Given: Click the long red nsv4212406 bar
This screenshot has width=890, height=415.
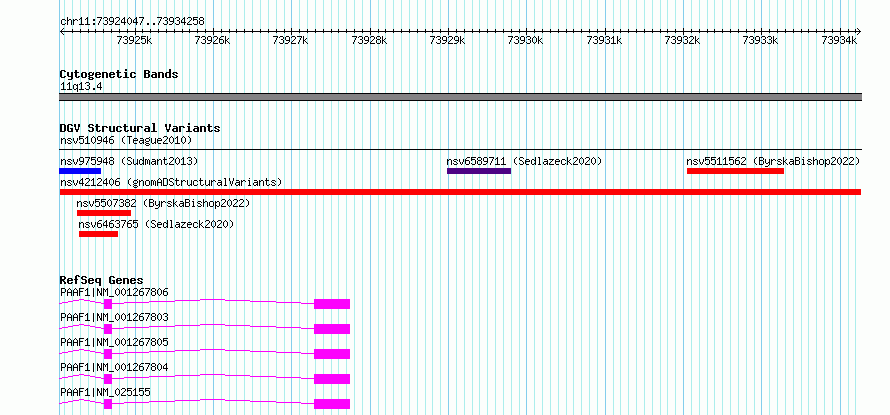Looking at the screenshot, I should tap(460, 192).
